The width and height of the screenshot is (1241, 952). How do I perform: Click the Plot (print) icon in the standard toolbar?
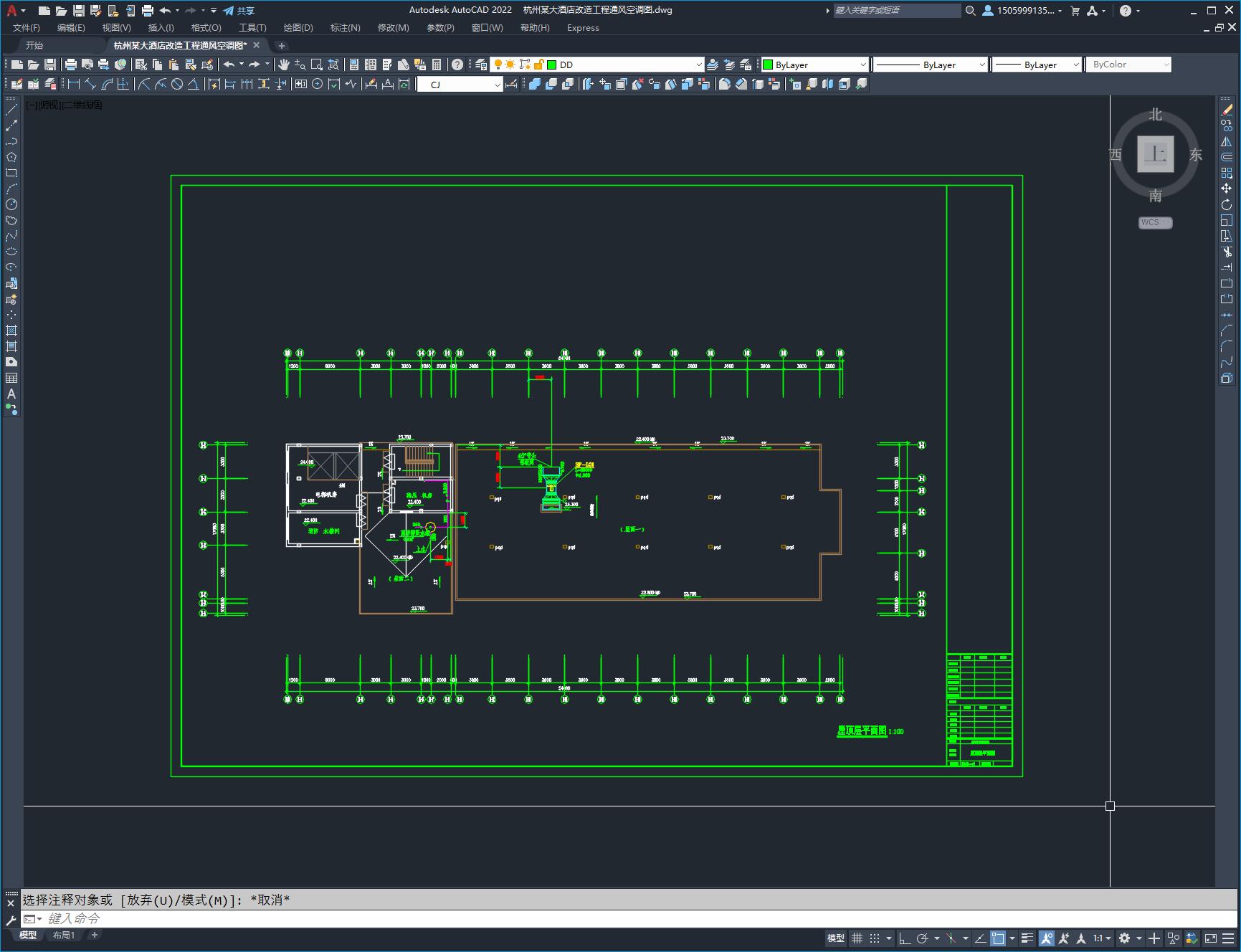coord(71,65)
